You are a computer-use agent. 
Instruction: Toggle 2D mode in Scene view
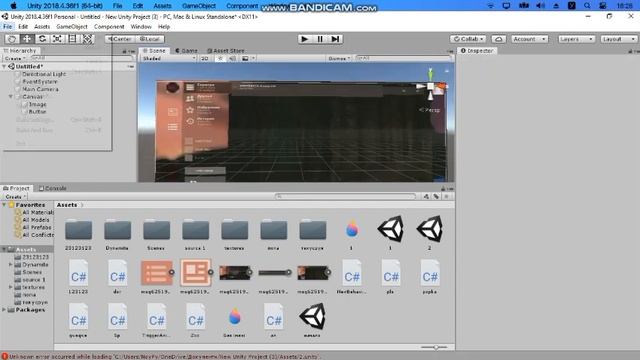pos(205,58)
